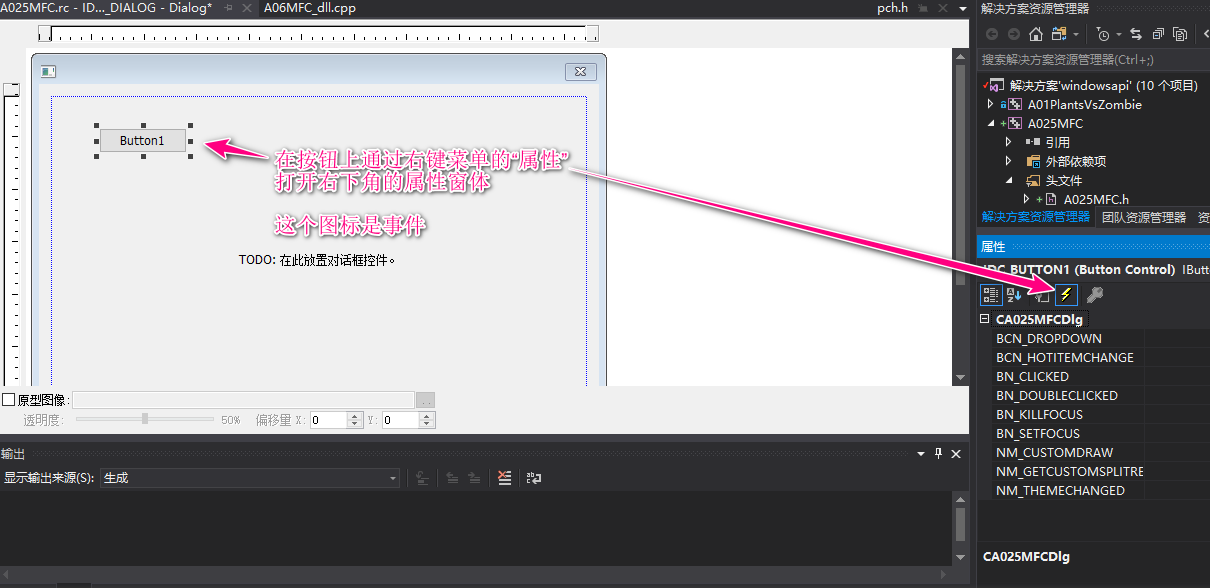Screen dimensions: 1210x588
Task: Switch to the pch.h tab
Action: (892, 8)
